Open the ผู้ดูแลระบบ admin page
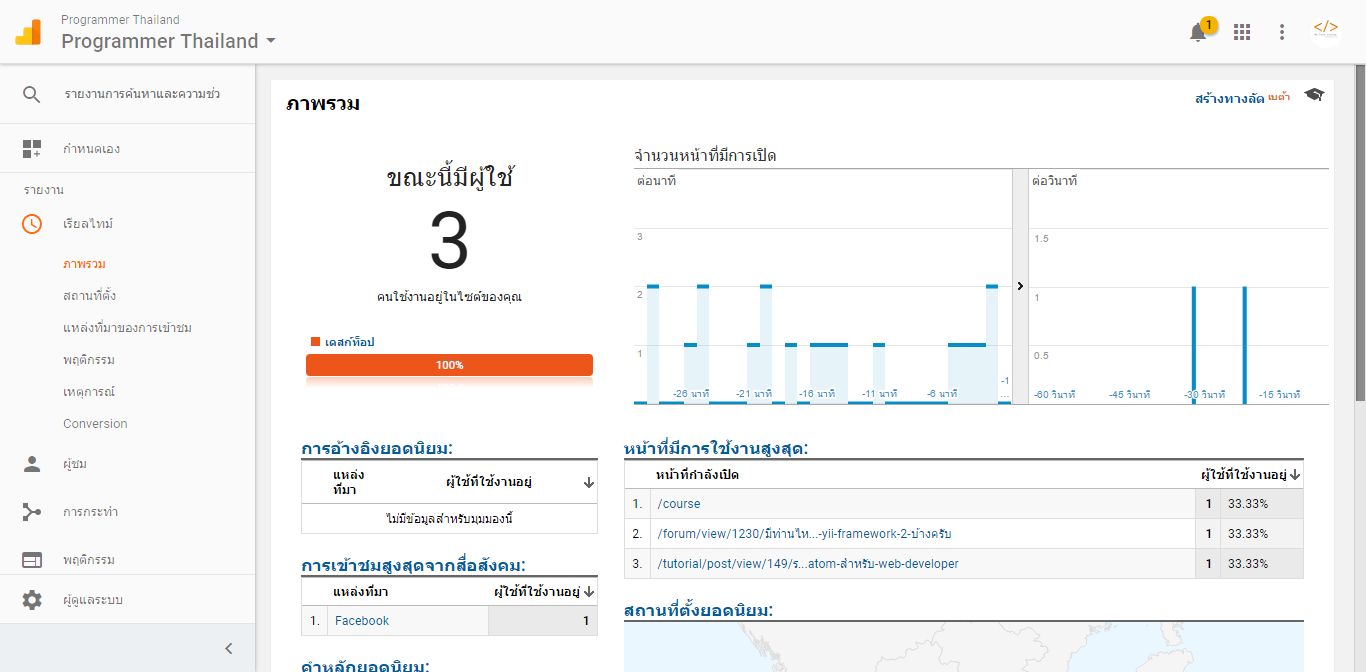 pyautogui.click(x=93, y=600)
